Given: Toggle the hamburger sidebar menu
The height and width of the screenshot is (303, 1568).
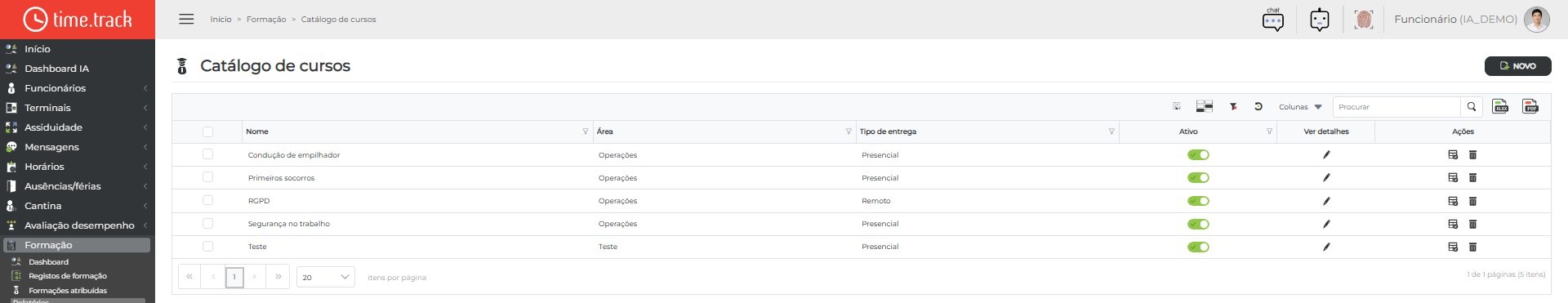Looking at the screenshot, I should (x=186, y=19).
